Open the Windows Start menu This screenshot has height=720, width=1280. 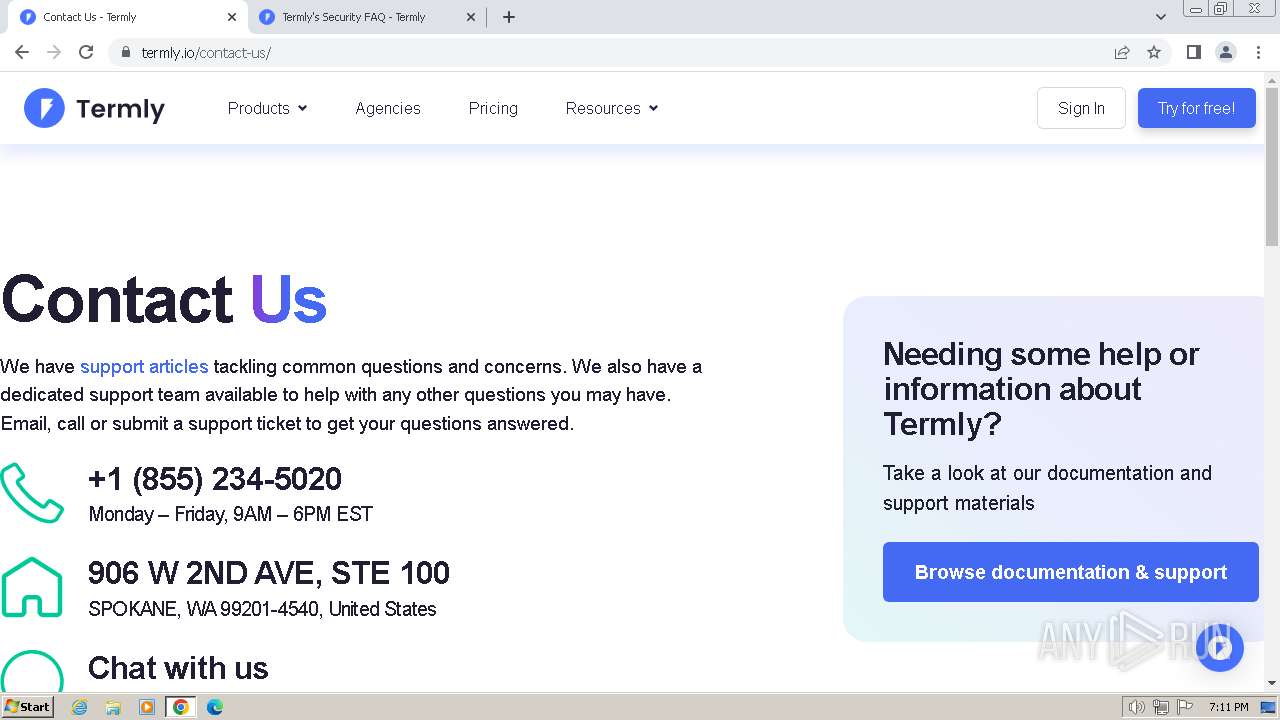[28, 707]
